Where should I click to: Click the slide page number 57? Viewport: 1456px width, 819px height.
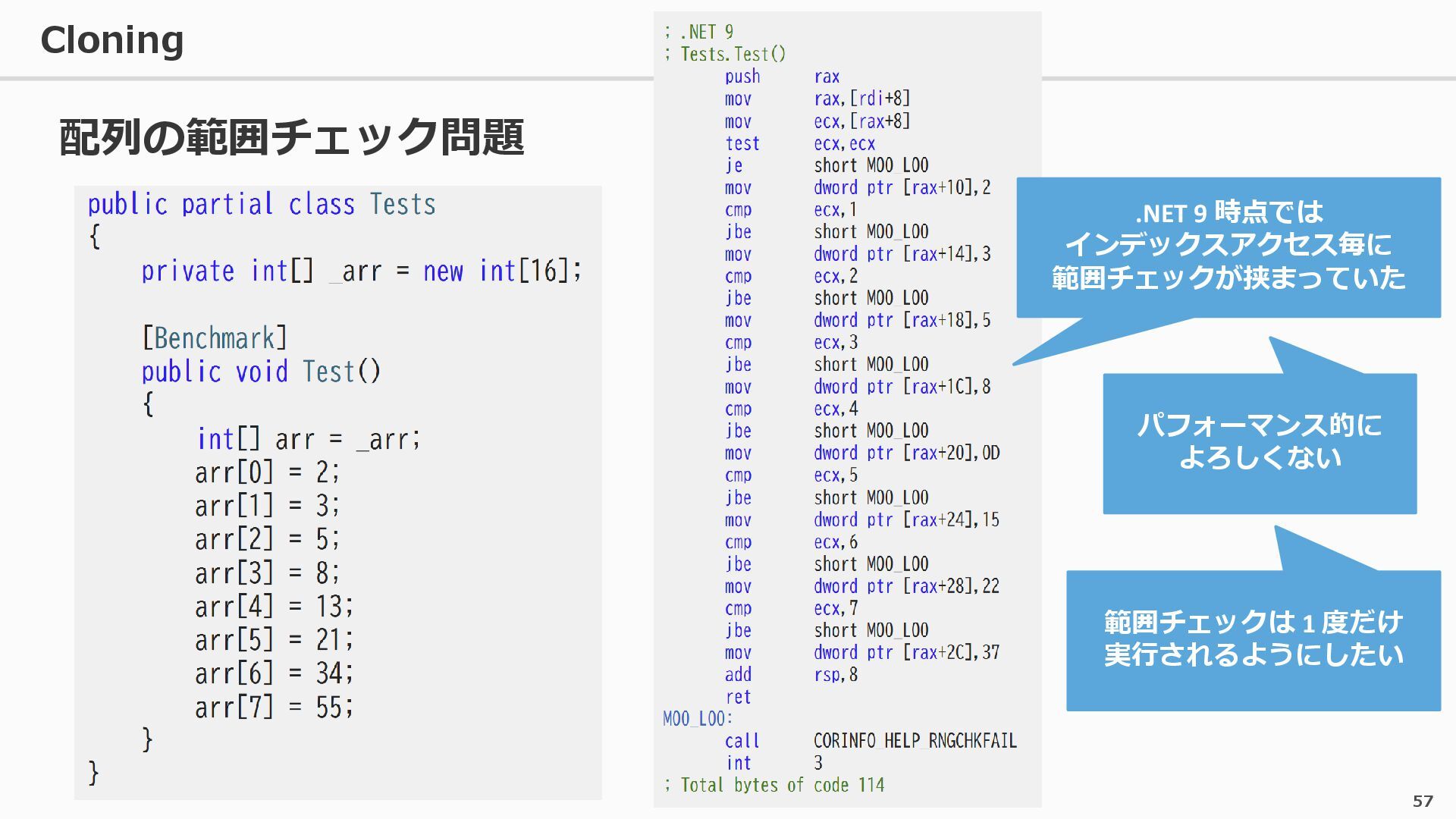pos(1423,801)
